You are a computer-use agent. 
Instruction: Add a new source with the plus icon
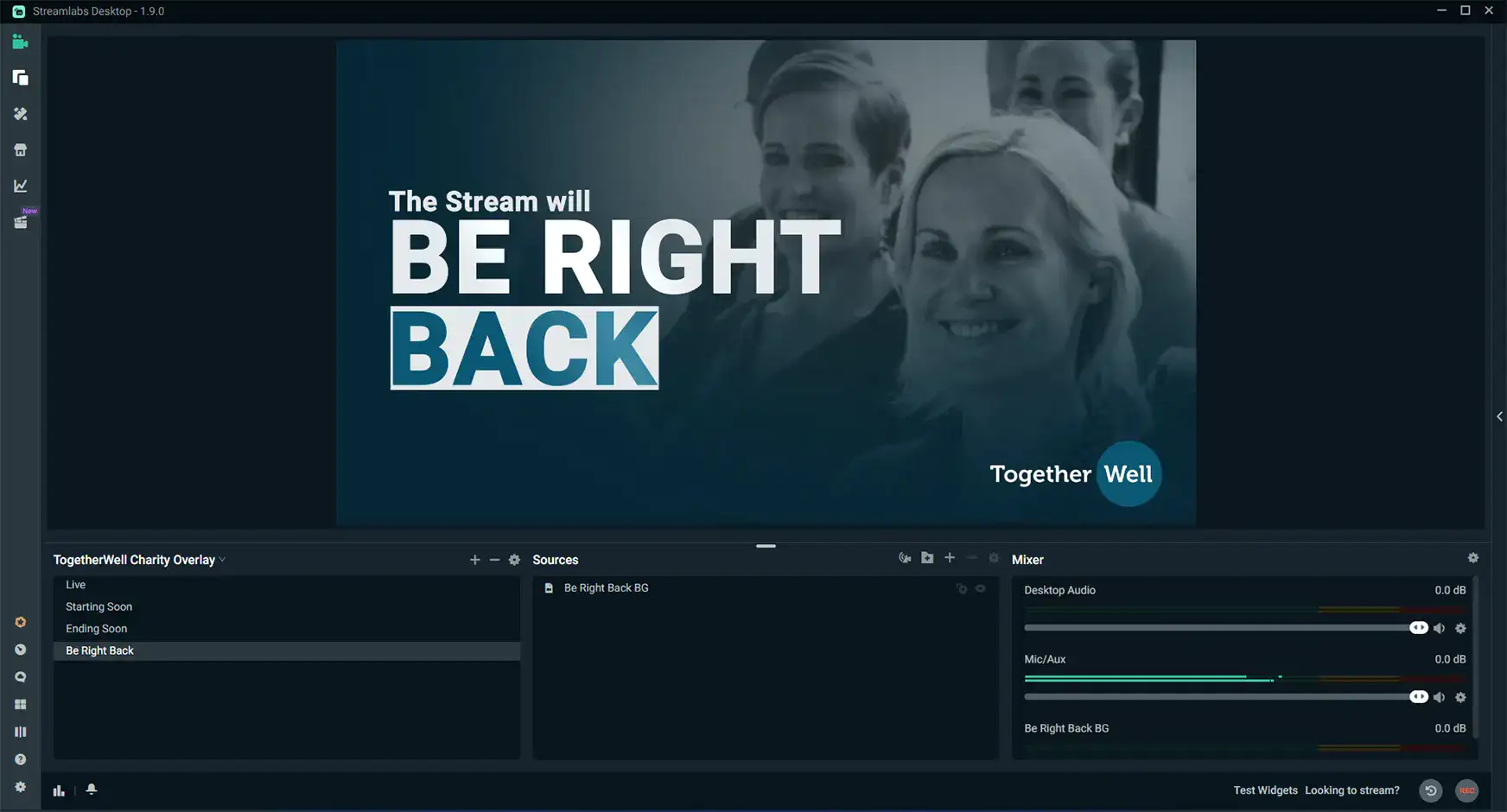pos(950,558)
